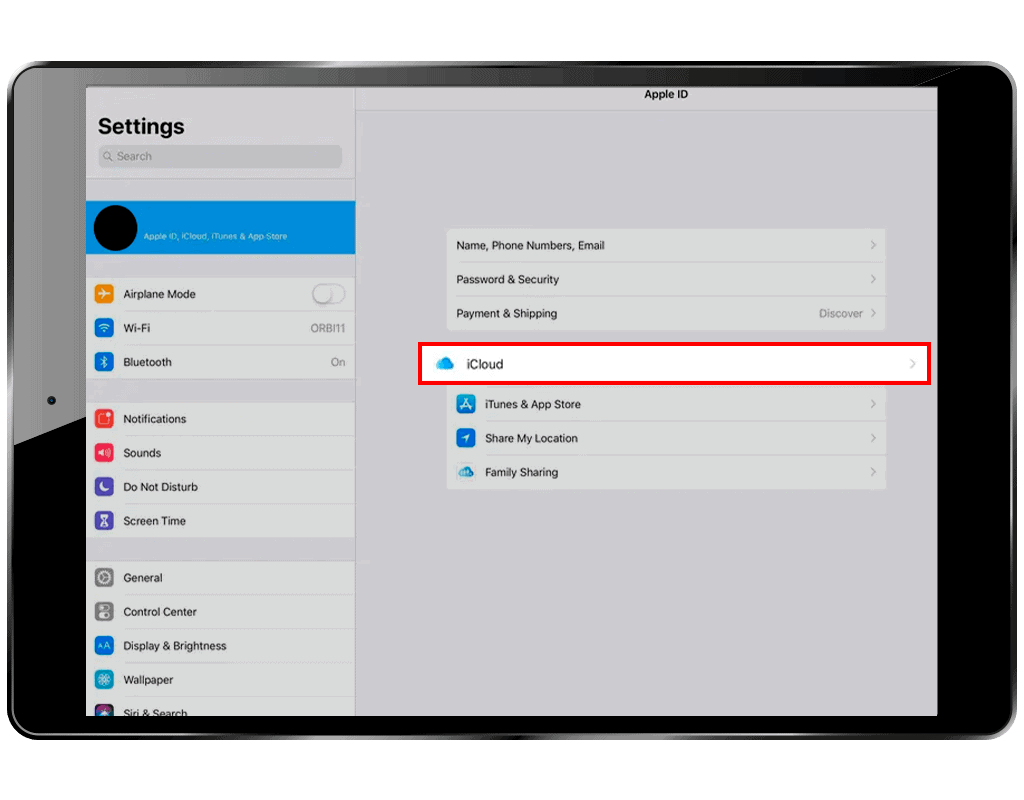The image size is (1024, 800).
Task: Click the Bluetooth icon in sidebar
Action: (104, 362)
